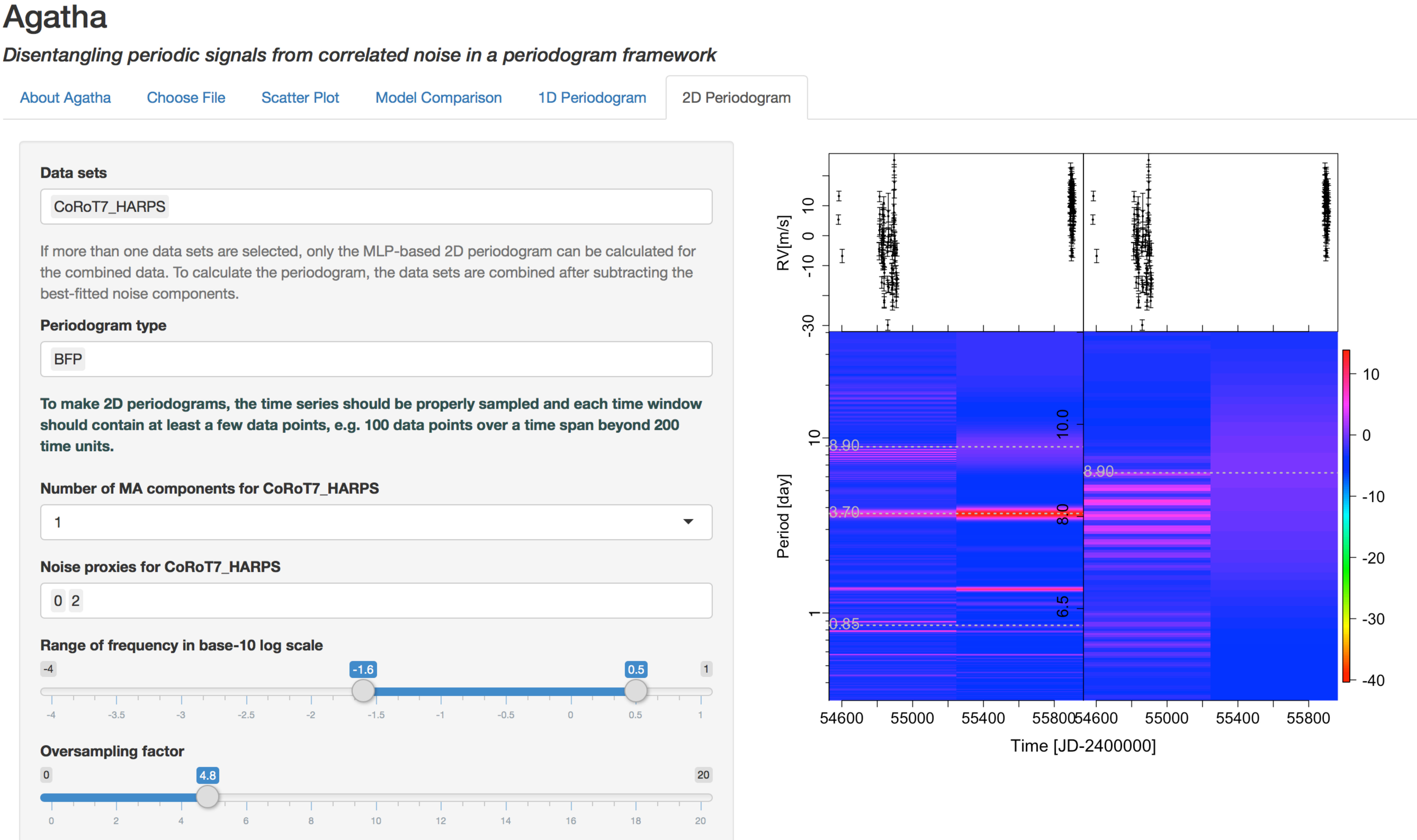Select noise proxy tag 2
Viewport: 1417px width, 840px height.
pos(76,601)
